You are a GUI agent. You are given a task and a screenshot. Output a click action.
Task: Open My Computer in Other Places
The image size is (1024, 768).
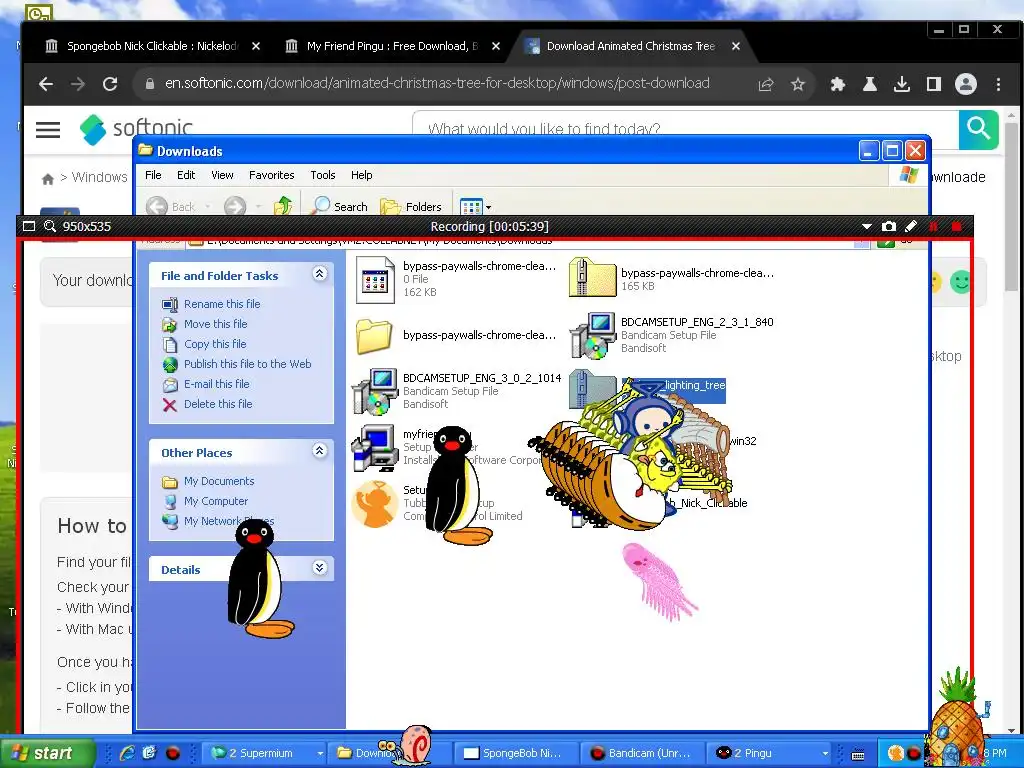(x=216, y=501)
